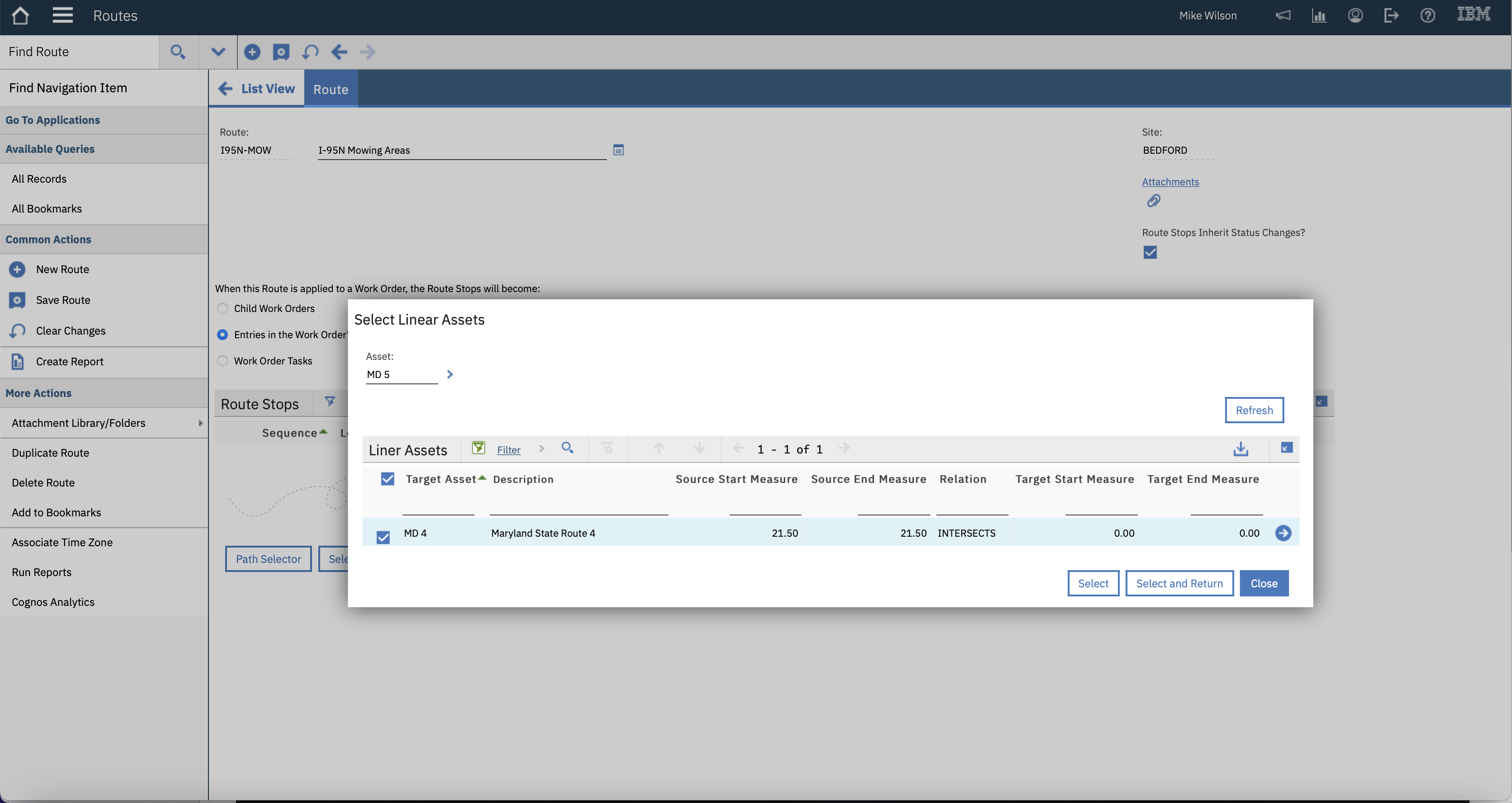
Task: Click the Attachments paperclip icon
Action: 1153,201
